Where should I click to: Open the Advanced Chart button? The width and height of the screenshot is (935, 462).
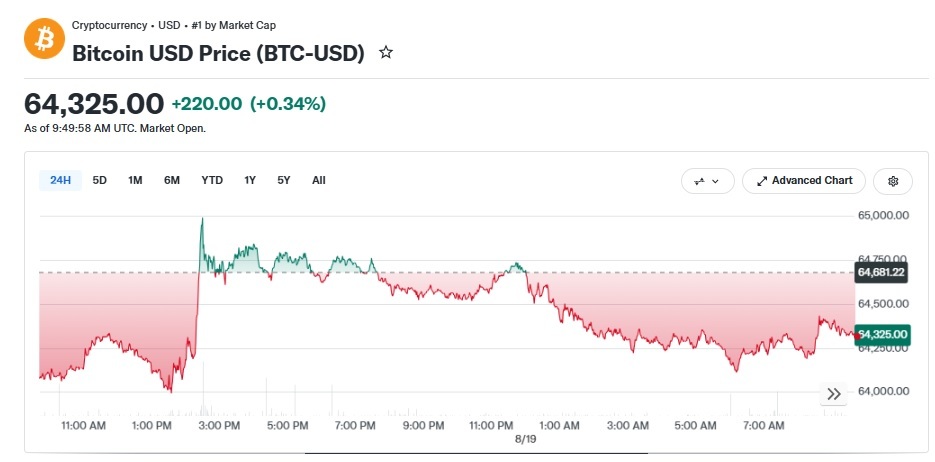(804, 181)
